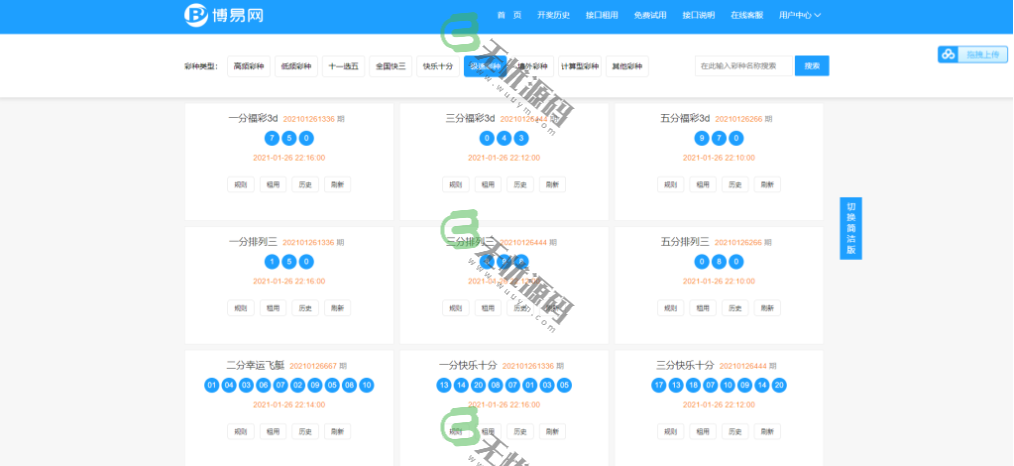Screen dimensions: 1014x466
Task: Open the 用户中心 dropdown menu
Action: 799,15
